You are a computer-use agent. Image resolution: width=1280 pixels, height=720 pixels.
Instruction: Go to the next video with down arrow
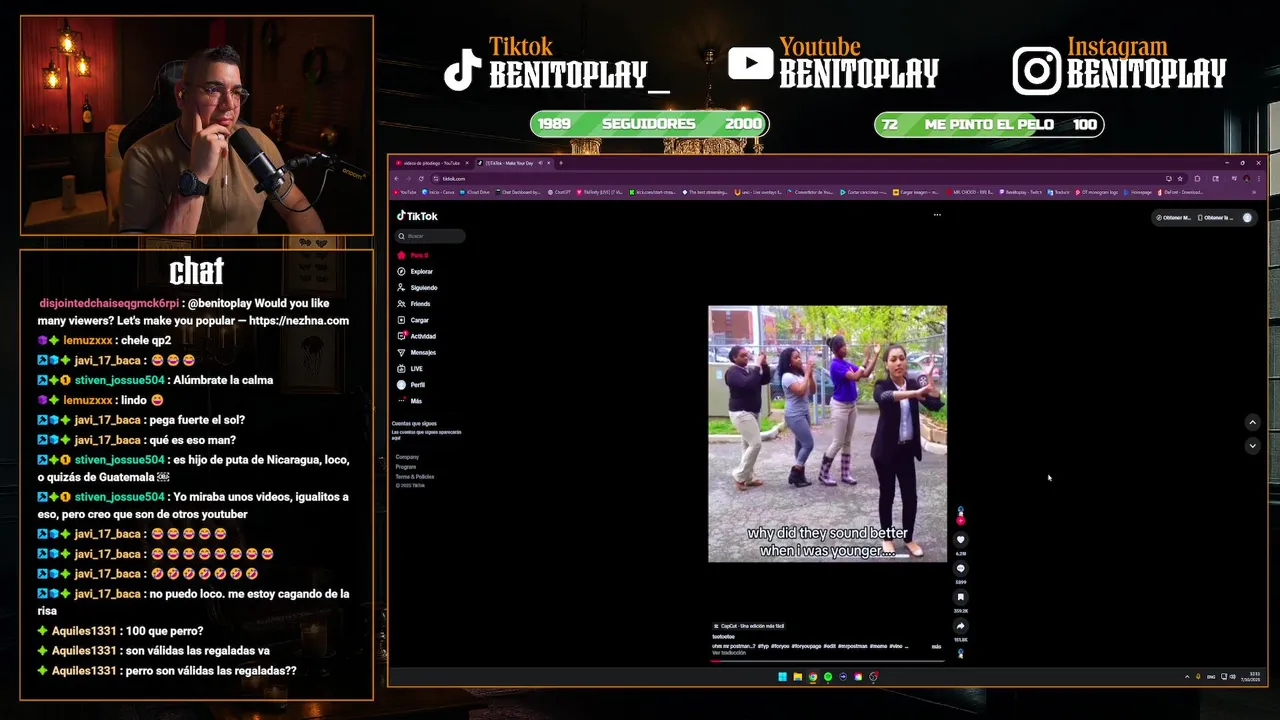coord(1252,446)
